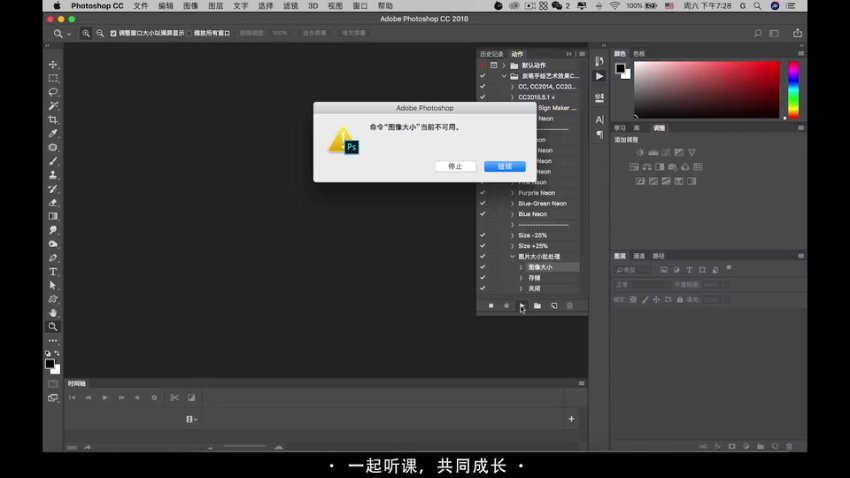The width and height of the screenshot is (850, 478).
Task: Click the stop recording square in Actions panel
Action: (490, 305)
